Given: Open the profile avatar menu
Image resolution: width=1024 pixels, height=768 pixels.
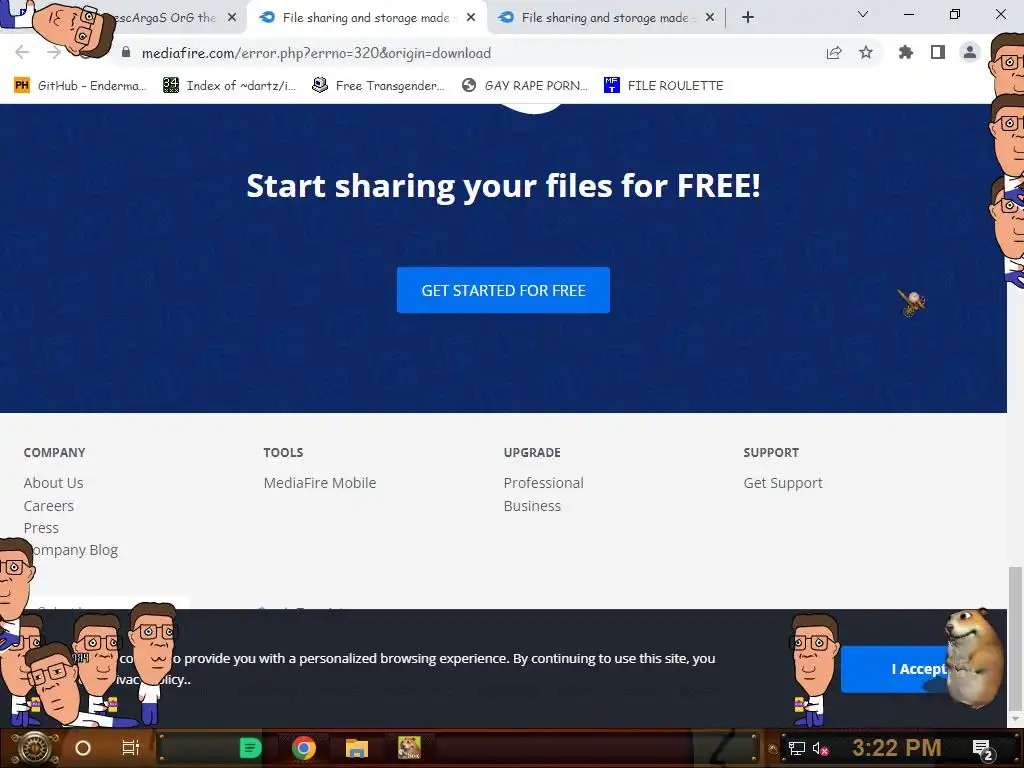Looking at the screenshot, I should click(970, 52).
